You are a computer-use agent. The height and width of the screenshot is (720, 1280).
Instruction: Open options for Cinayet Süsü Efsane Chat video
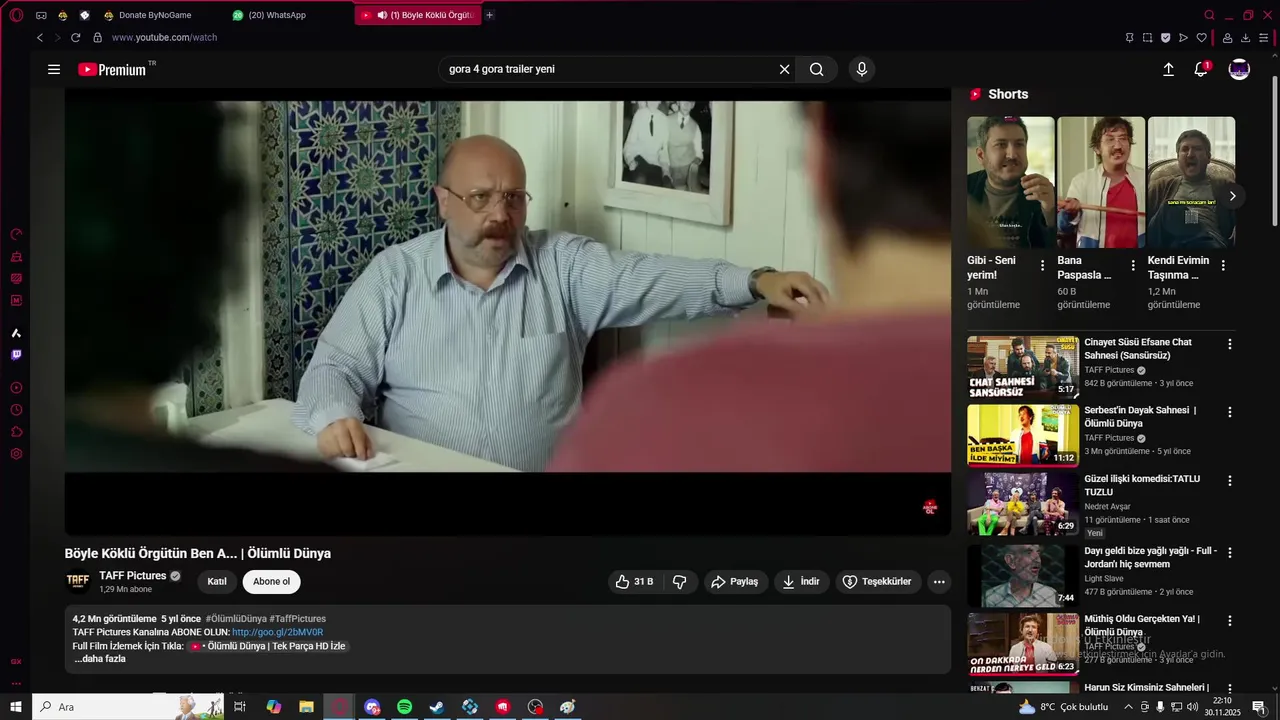tap(1230, 344)
